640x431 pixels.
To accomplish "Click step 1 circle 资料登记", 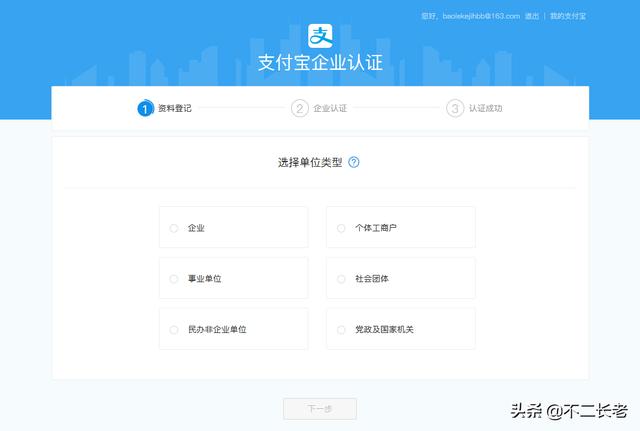I will coord(145,108).
